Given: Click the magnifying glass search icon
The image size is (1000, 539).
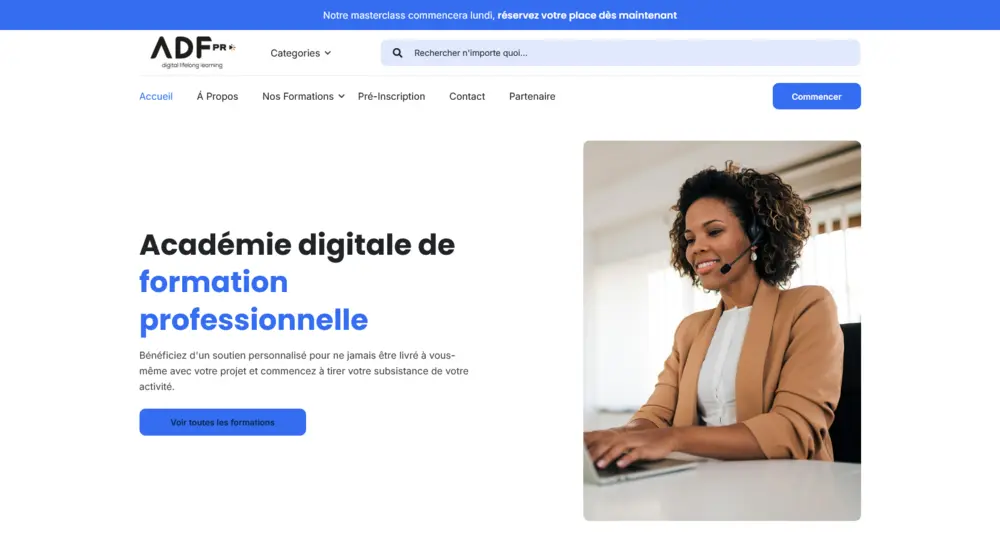Looking at the screenshot, I should 397,53.
